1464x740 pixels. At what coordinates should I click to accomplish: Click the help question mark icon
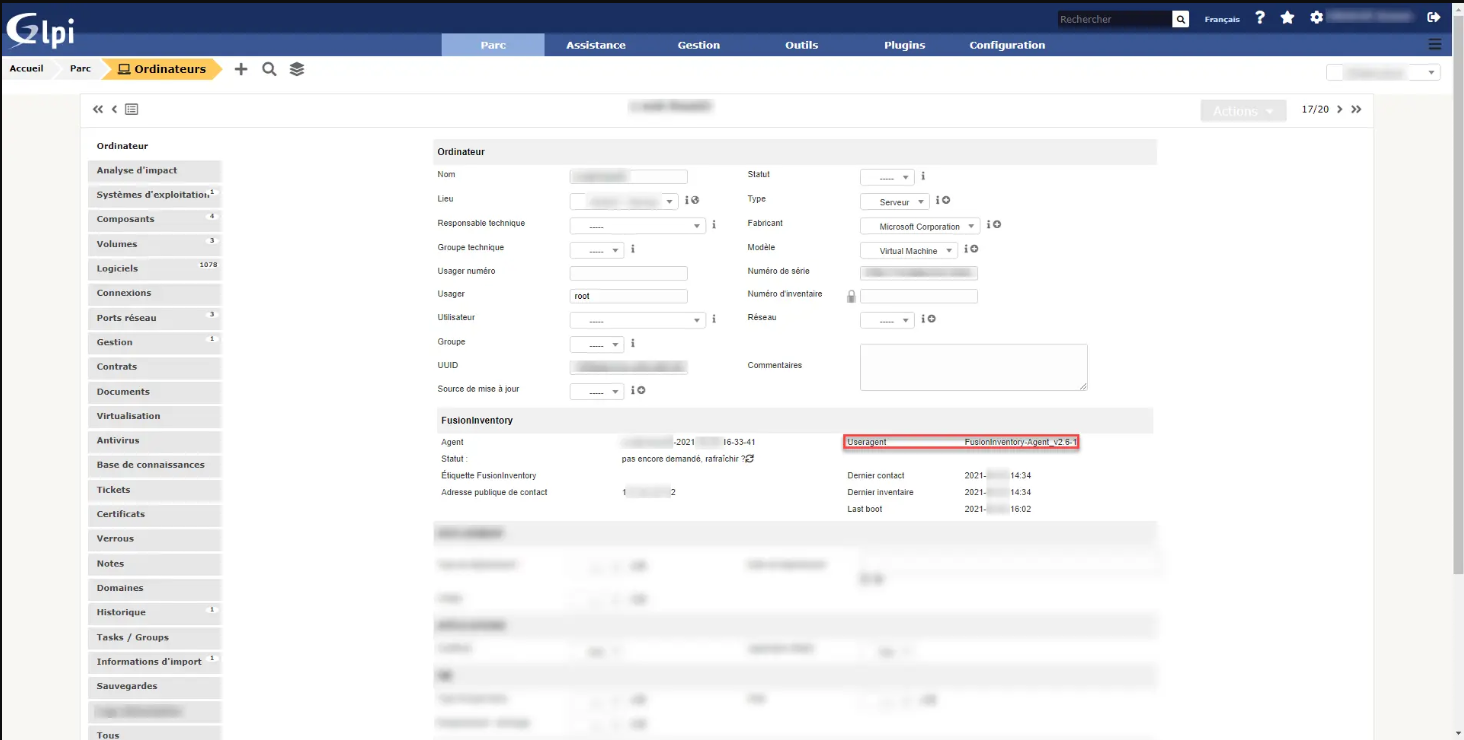tap(1260, 18)
